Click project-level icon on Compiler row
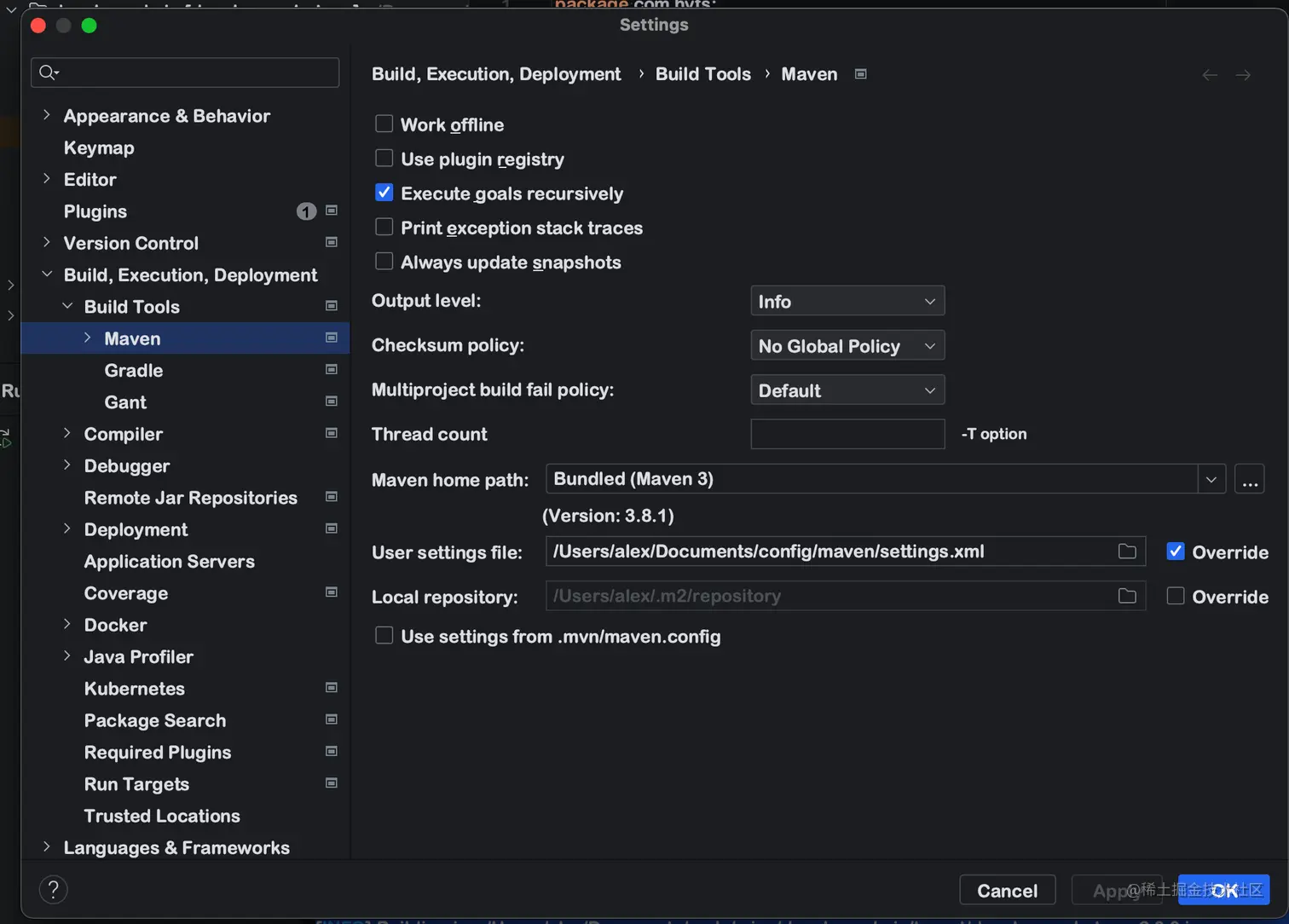This screenshot has height=924, width=1289. (x=332, y=433)
